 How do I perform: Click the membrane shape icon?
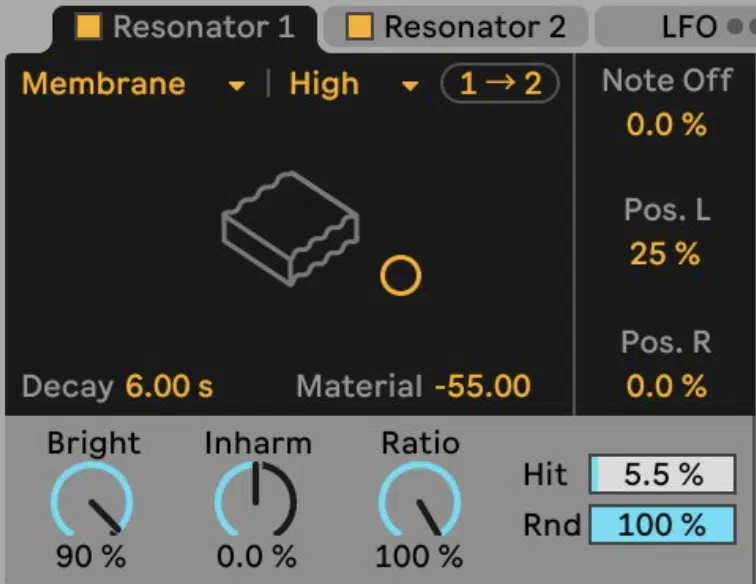pyautogui.click(x=290, y=229)
